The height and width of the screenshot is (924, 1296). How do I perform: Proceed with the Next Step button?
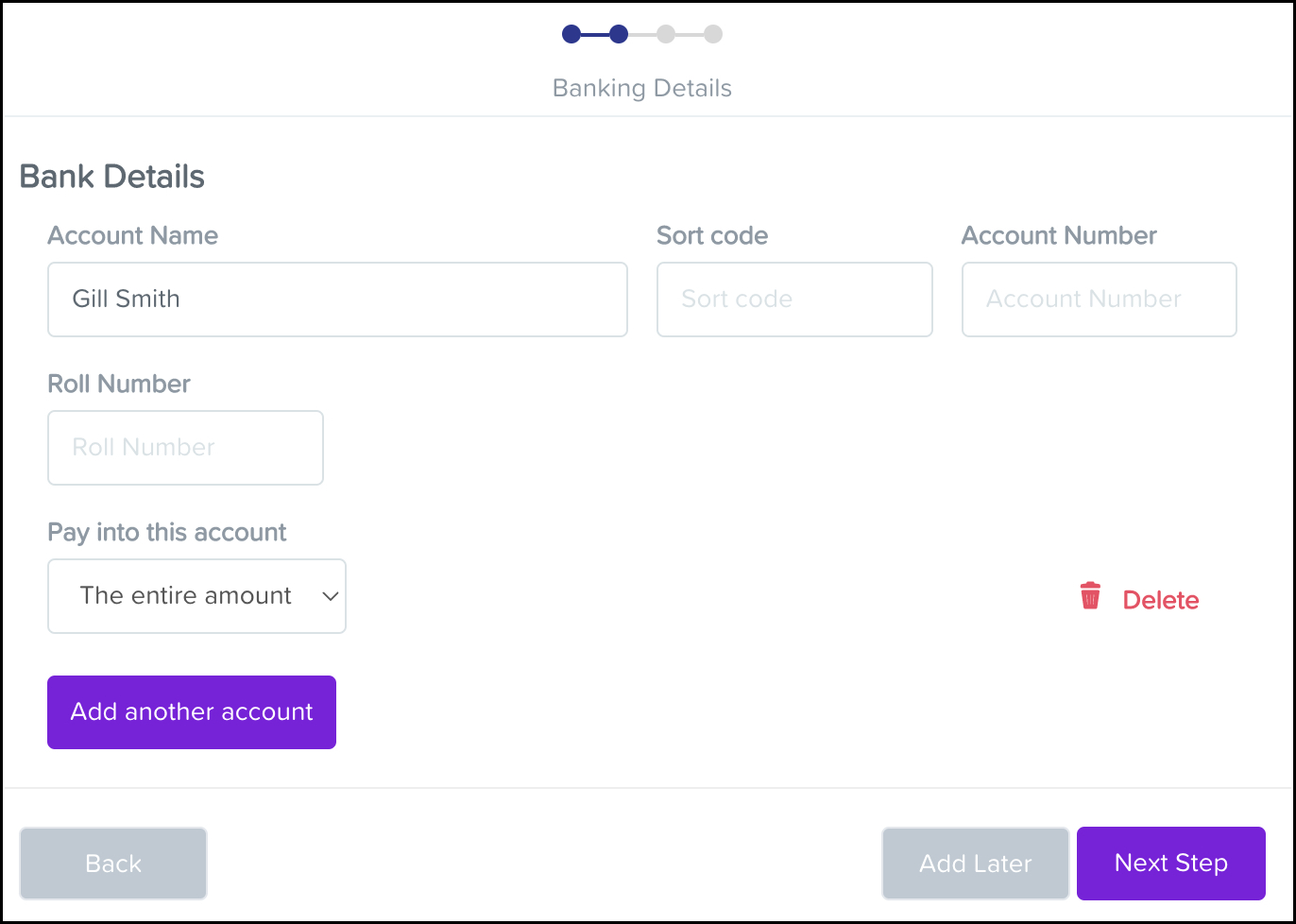pos(1170,864)
